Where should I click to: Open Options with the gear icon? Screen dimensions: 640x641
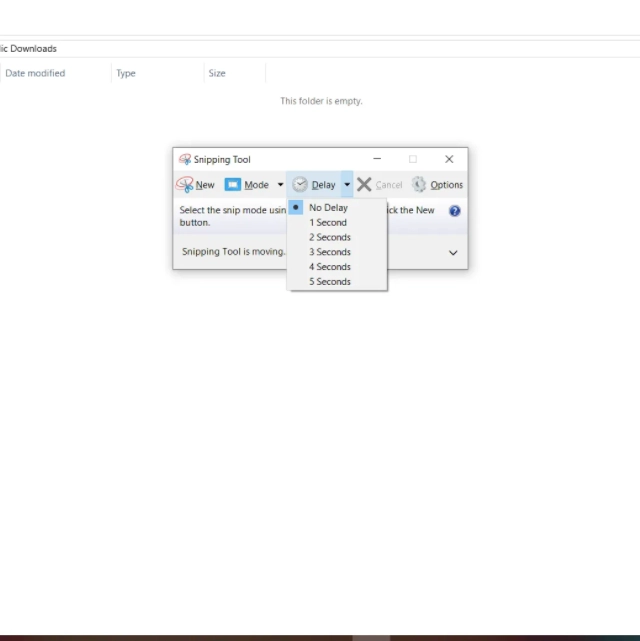(419, 185)
